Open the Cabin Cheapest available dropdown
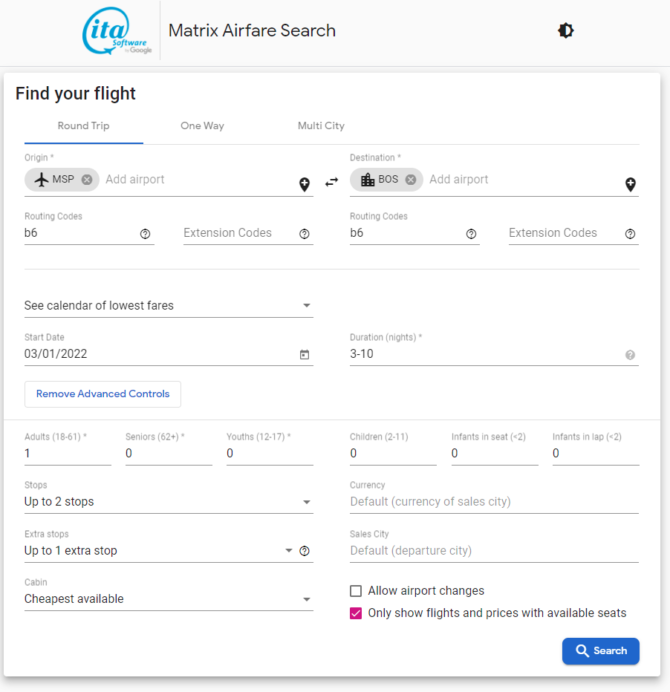This screenshot has height=692, width=670. 169,599
